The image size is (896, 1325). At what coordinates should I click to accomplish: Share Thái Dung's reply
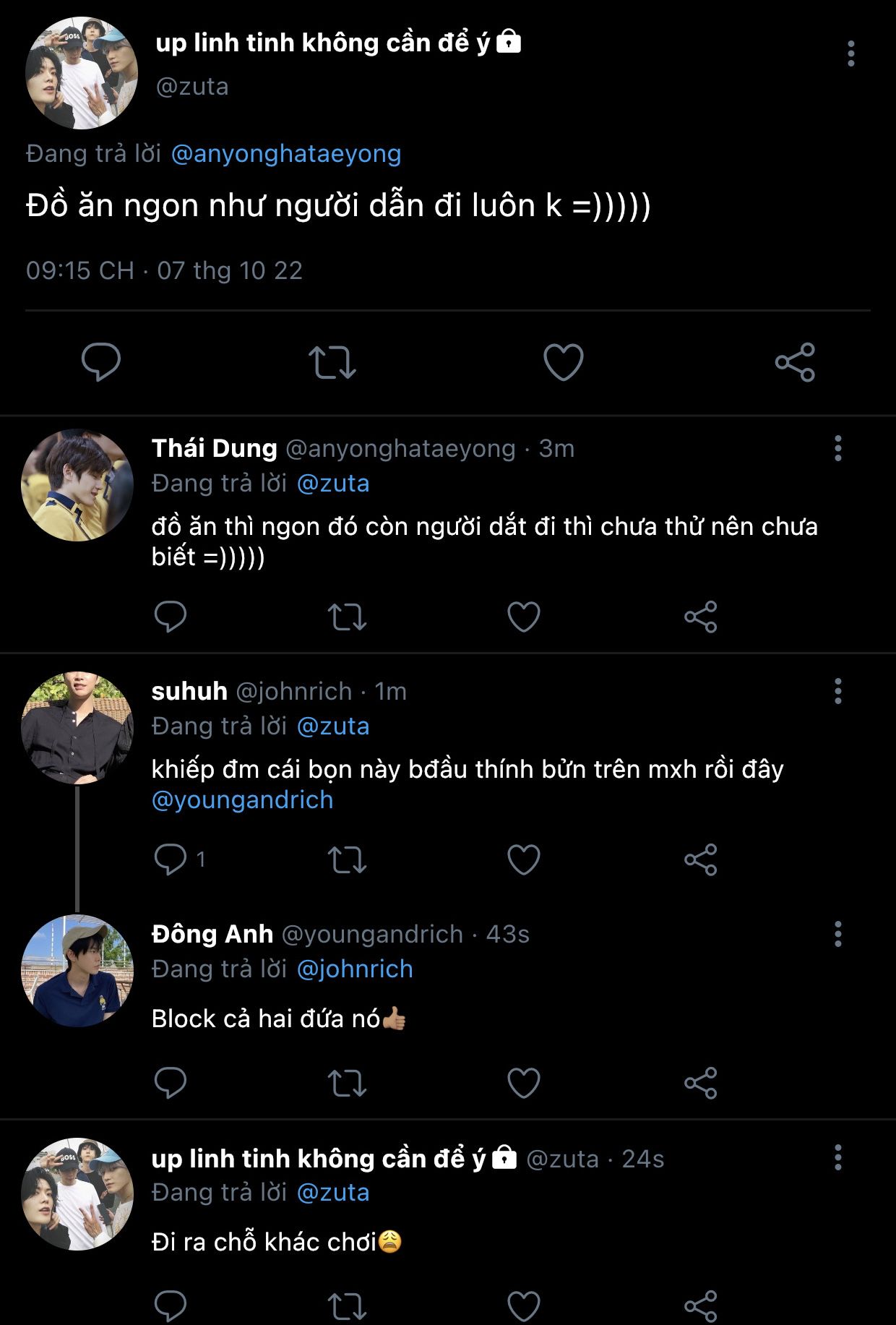click(700, 617)
